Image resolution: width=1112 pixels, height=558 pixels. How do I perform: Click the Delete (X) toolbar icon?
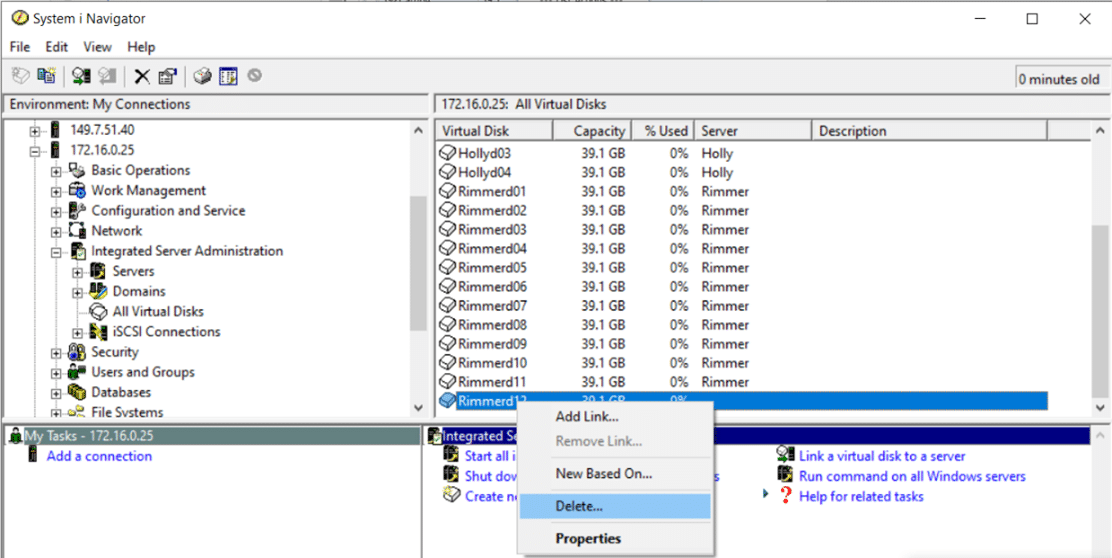[x=143, y=76]
